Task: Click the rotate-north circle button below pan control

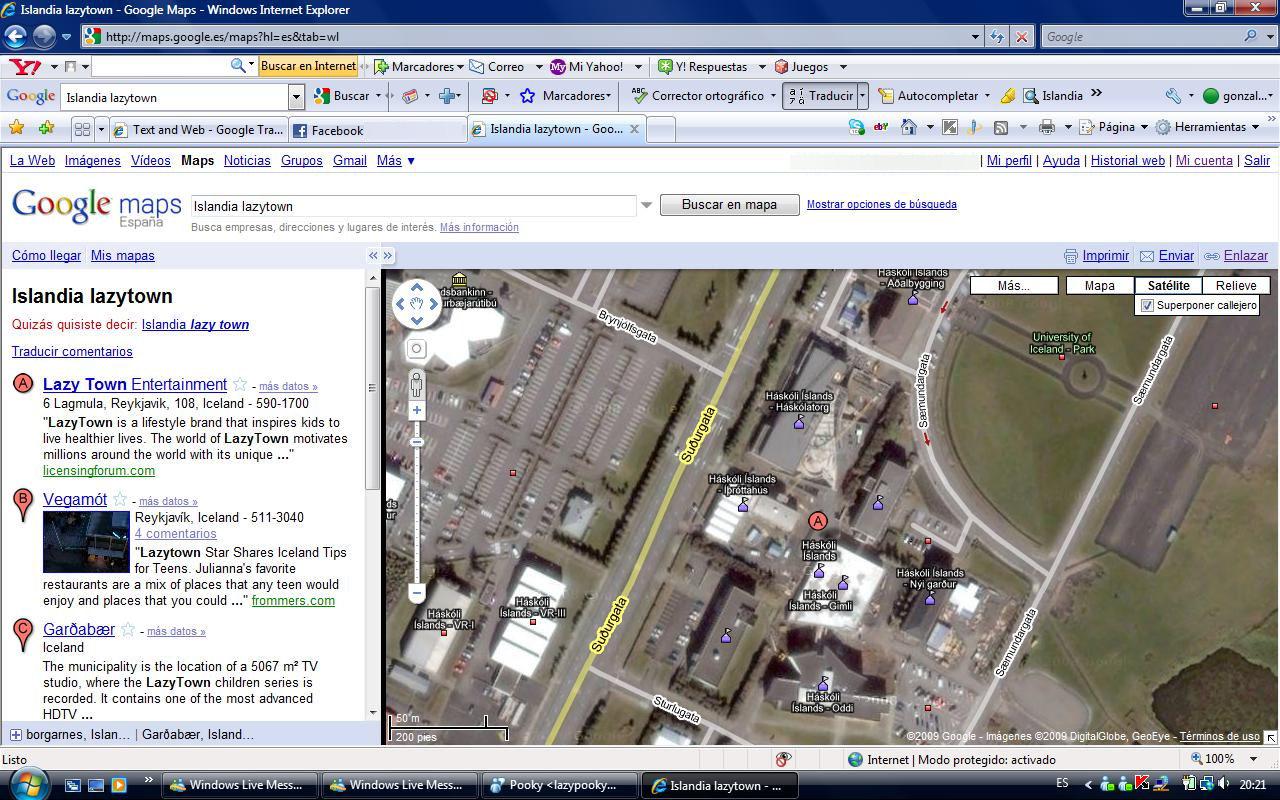Action: (417, 349)
